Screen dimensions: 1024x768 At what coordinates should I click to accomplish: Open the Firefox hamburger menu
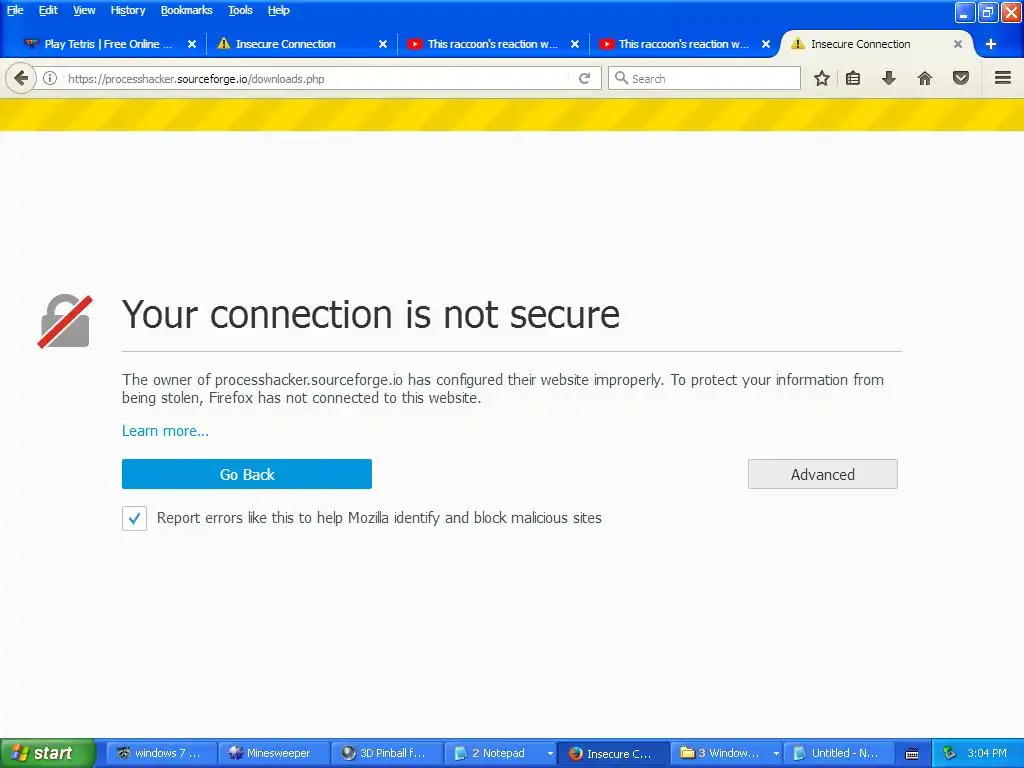tap(1003, 78)
